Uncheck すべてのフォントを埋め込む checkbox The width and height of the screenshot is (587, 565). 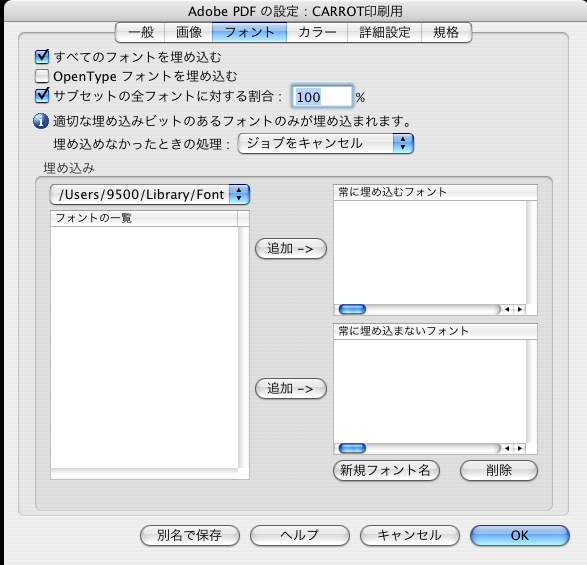pyautogui.click(x=42, y=57)
